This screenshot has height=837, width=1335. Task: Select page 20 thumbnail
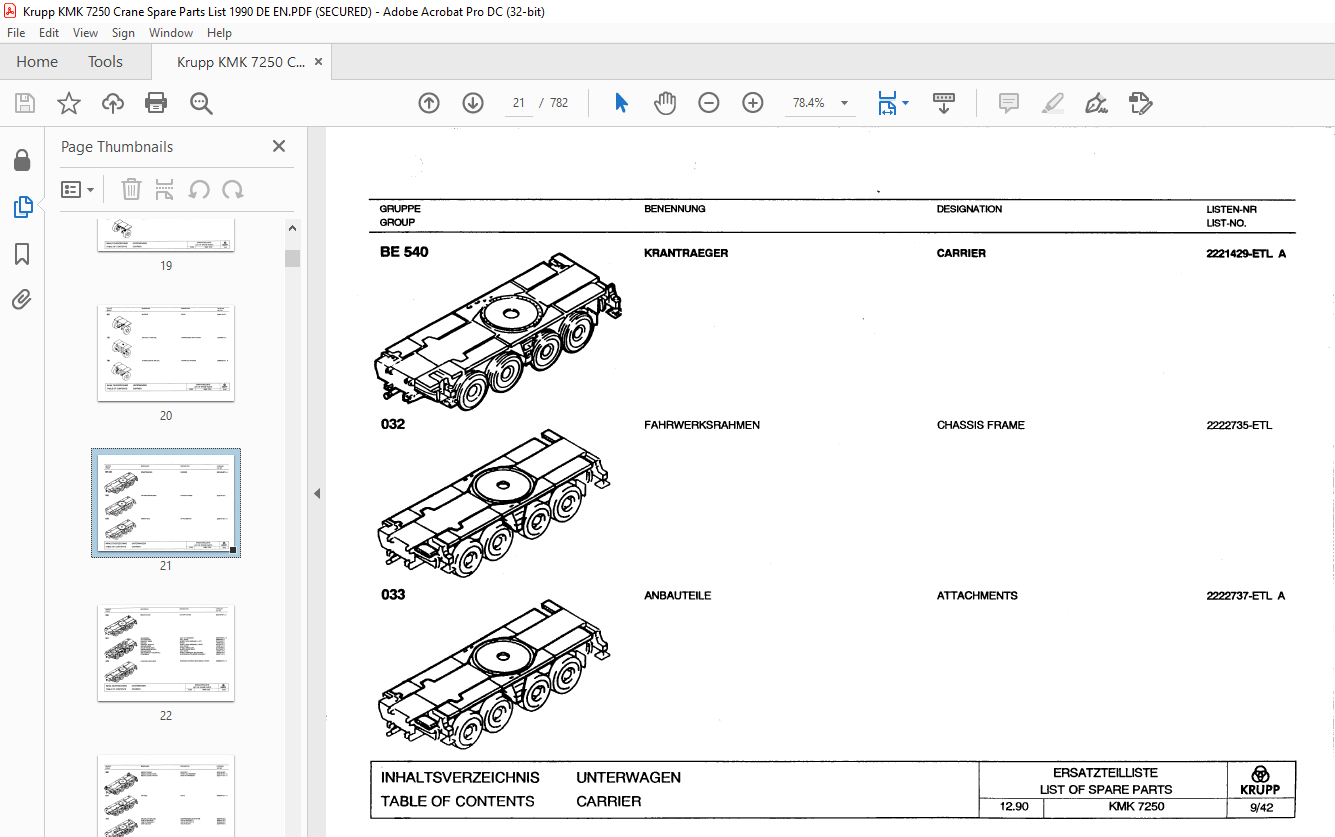[166, 353]
